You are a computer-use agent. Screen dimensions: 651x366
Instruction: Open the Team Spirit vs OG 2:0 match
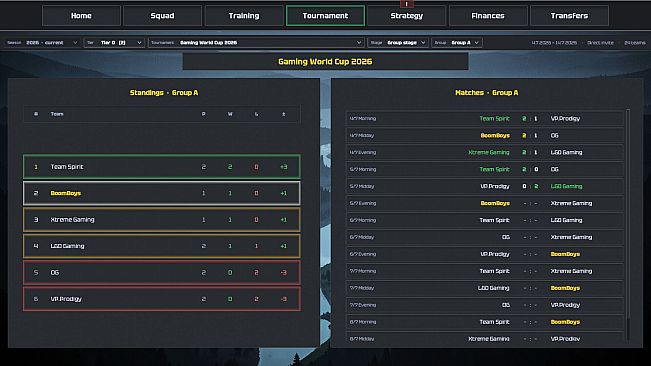485,169
